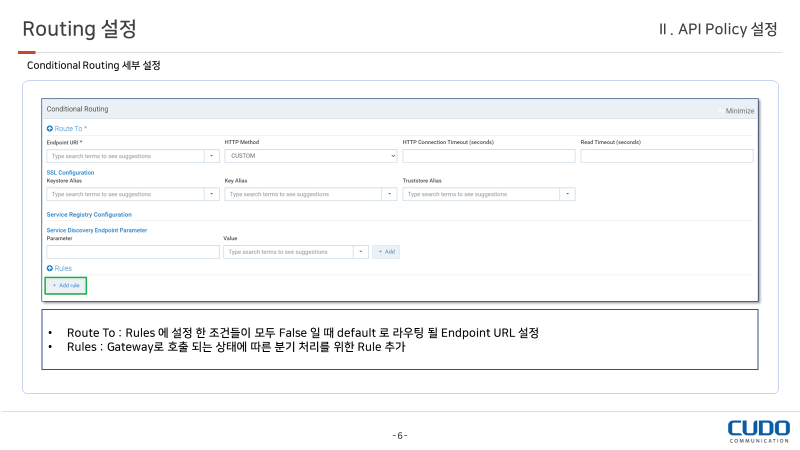Screen dimensions: 800x450
Task: Open the Endpoint URI dropdown arrow
Action: click(212, 156)
